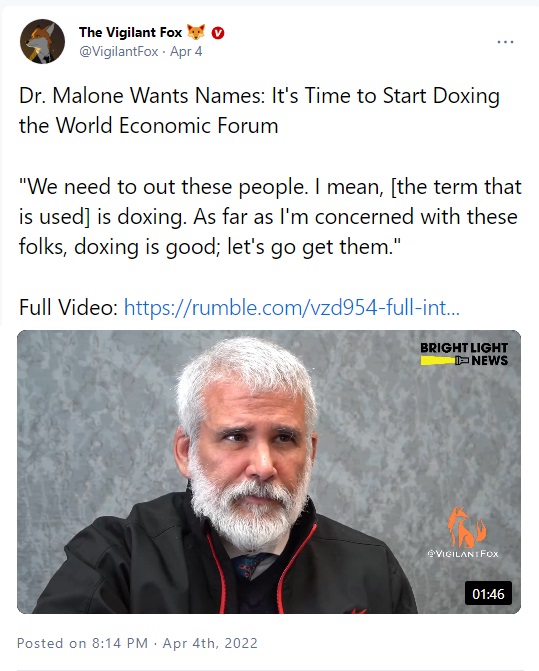The width and height of the screenshot is (539, 671).
Task: Click the 'Full Video:' label
Action: (68, 307)
